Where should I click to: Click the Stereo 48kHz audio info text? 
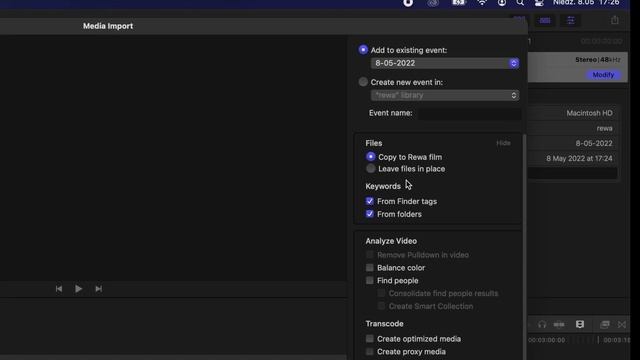pyautogui.click(x=598, y=60)
